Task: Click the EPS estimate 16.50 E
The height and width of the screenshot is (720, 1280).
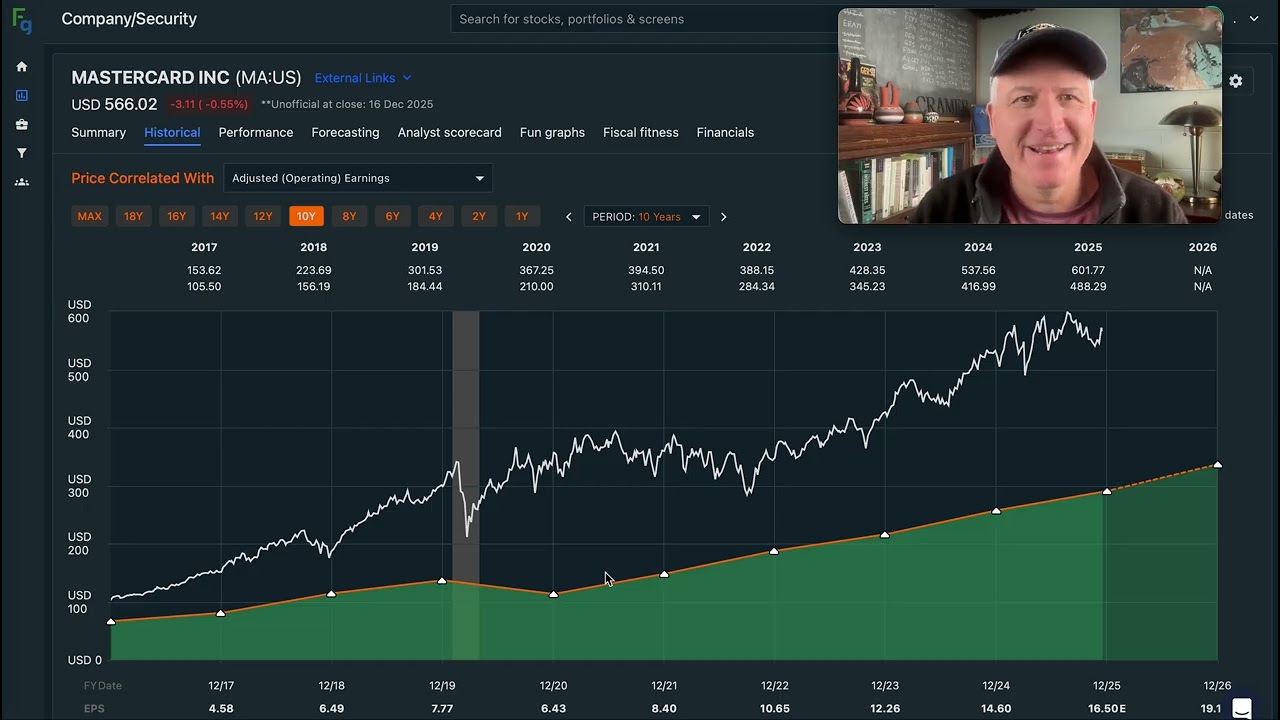Action: click(1107, 709)
